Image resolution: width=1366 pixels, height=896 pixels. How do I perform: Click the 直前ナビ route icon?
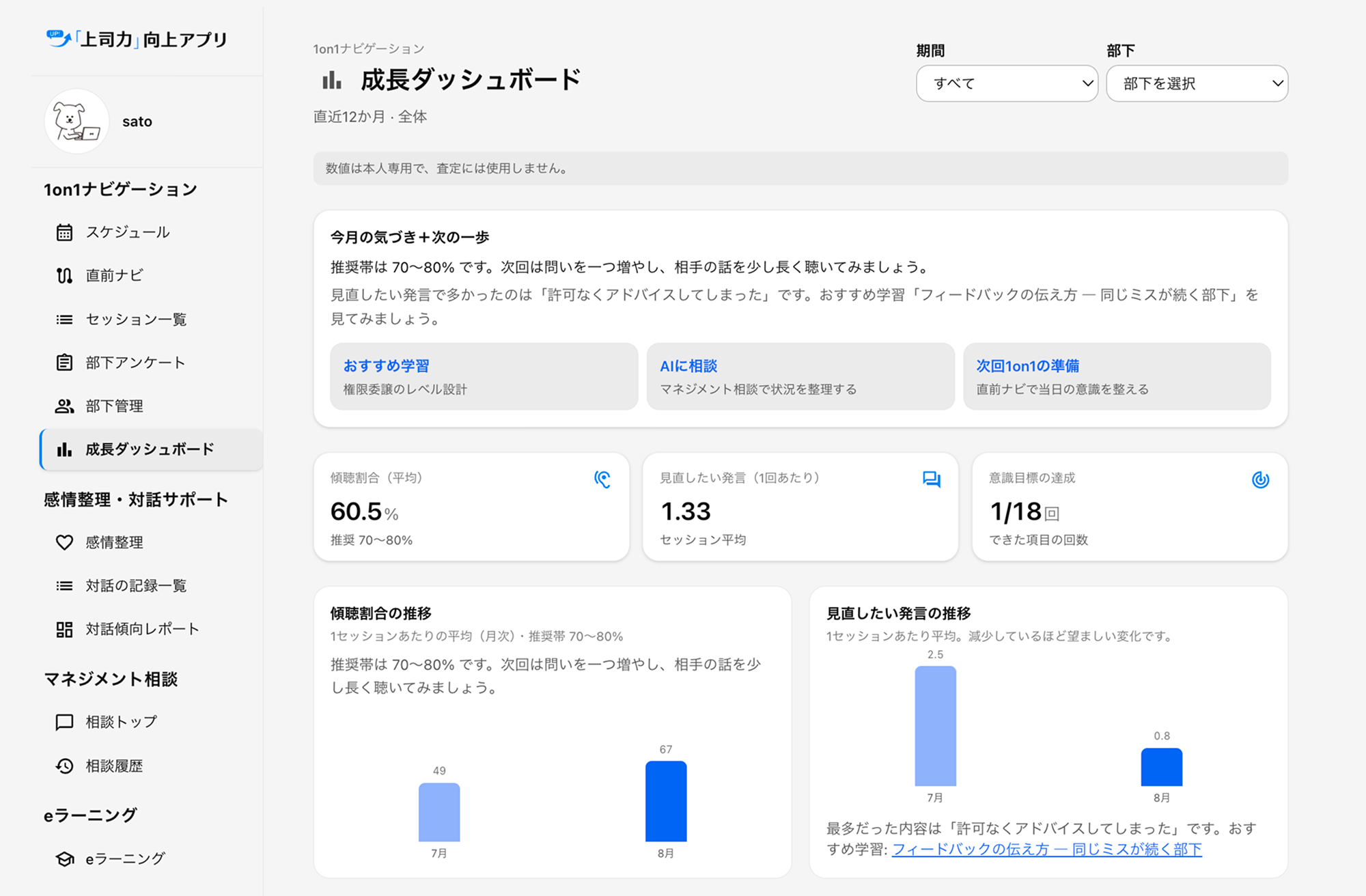point(64,275)
